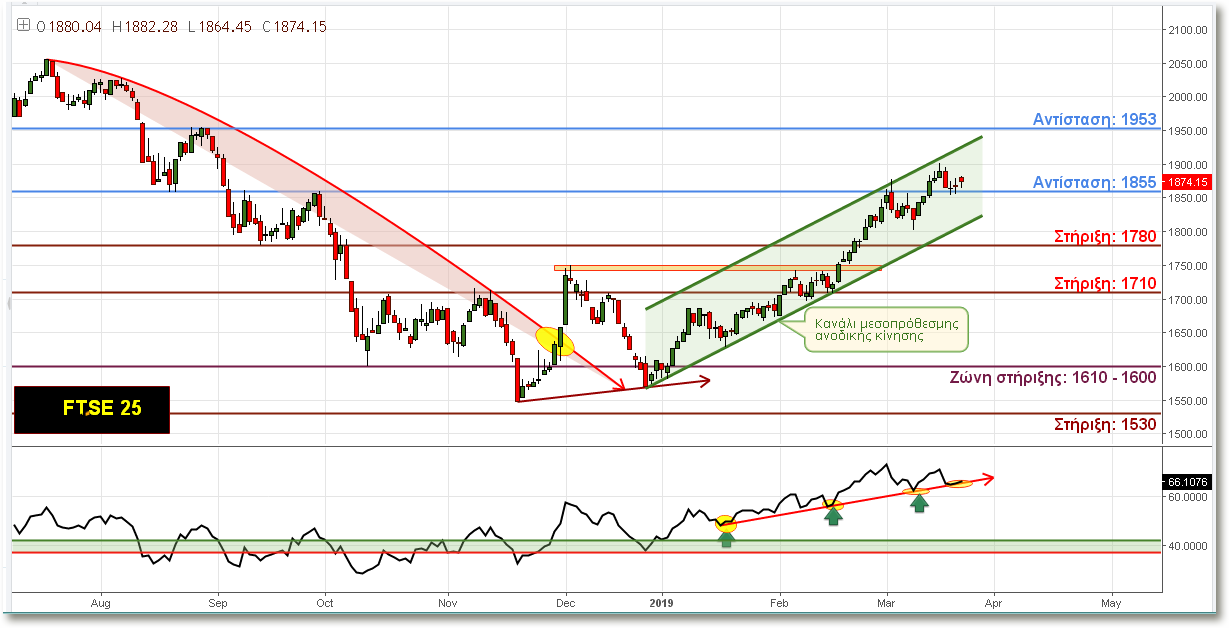Click the indicator value tag 66.1076
1229x628 pixels.
coord(1186,482)
